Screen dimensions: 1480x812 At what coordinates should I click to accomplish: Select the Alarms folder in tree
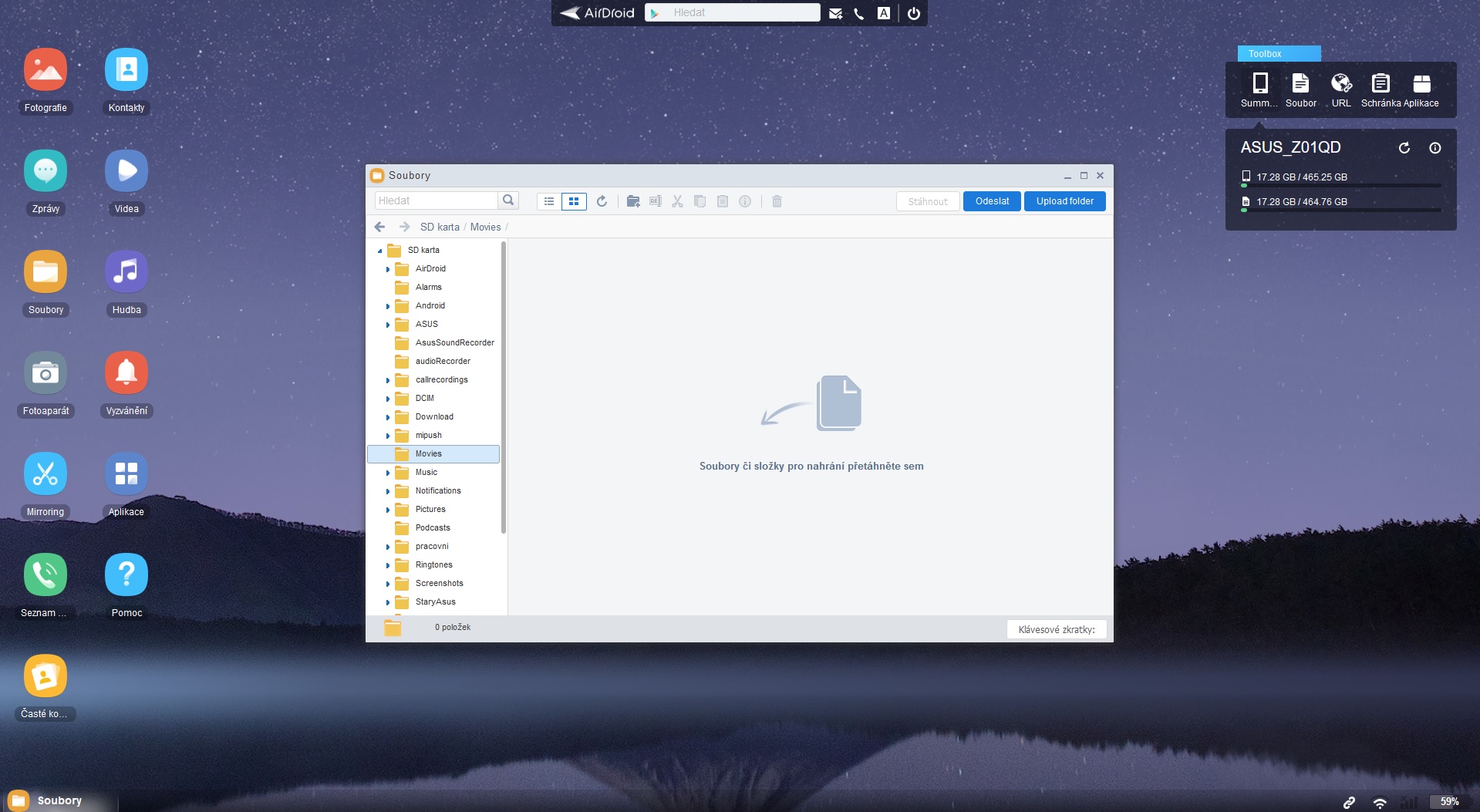433,287
